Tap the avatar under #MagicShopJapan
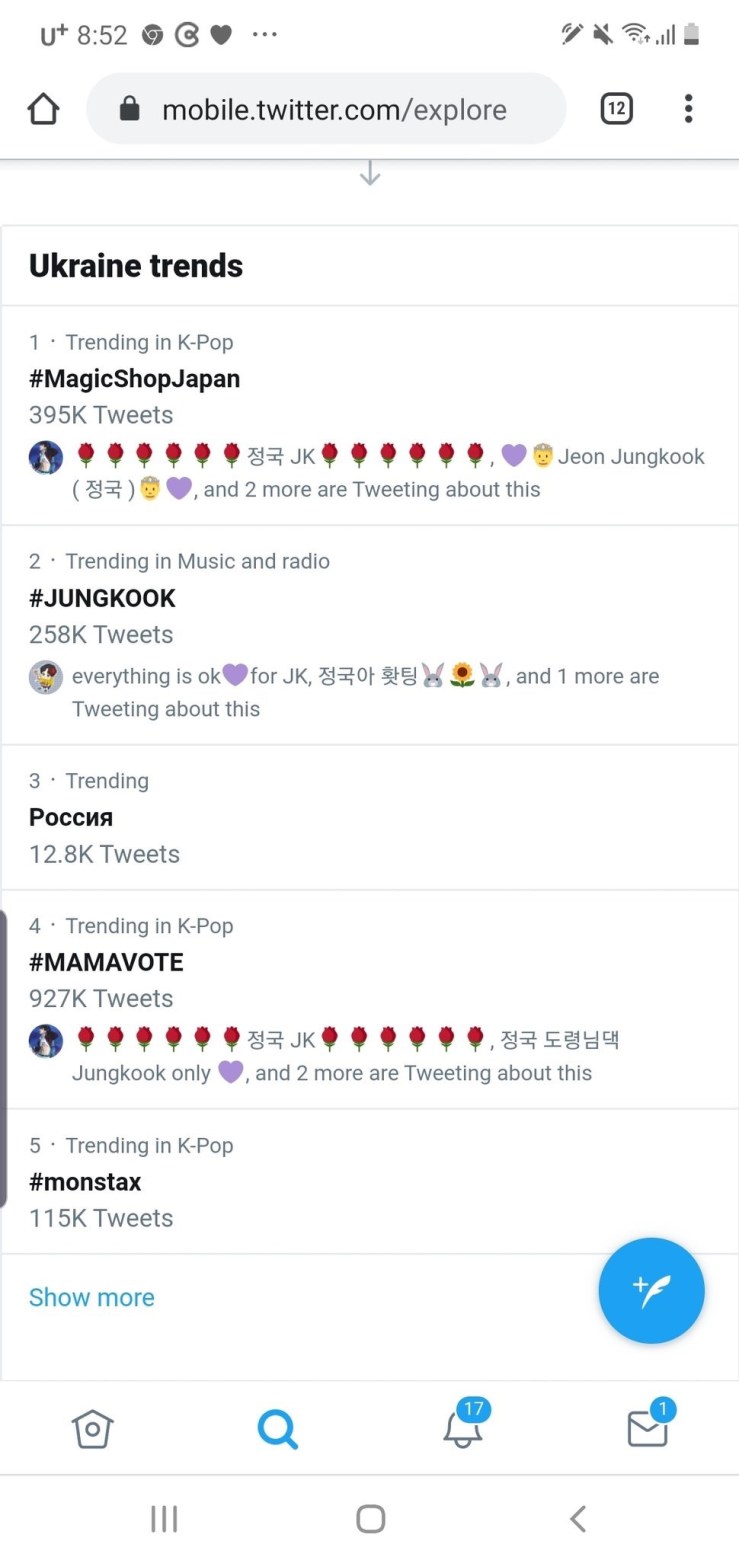Screen dimensions: 739x1560 click(x=46, y=457)
